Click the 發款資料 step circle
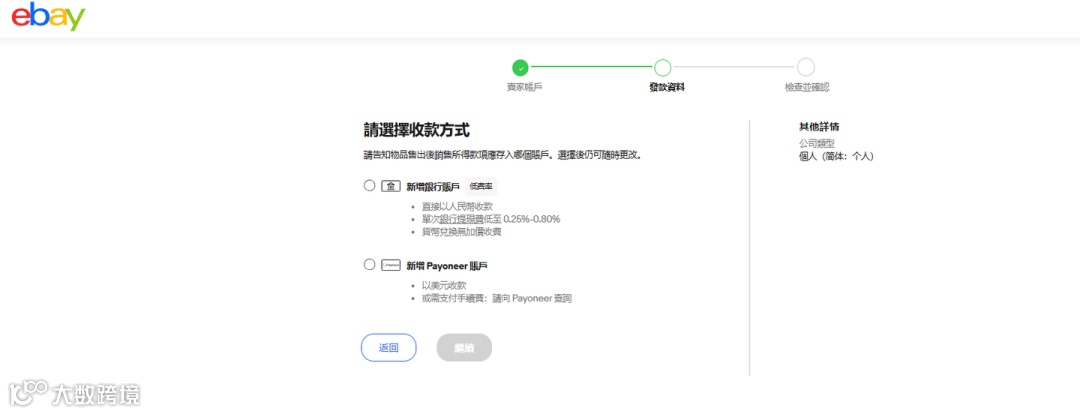The width and height of the screenshot is (1080, 414). 663,68
